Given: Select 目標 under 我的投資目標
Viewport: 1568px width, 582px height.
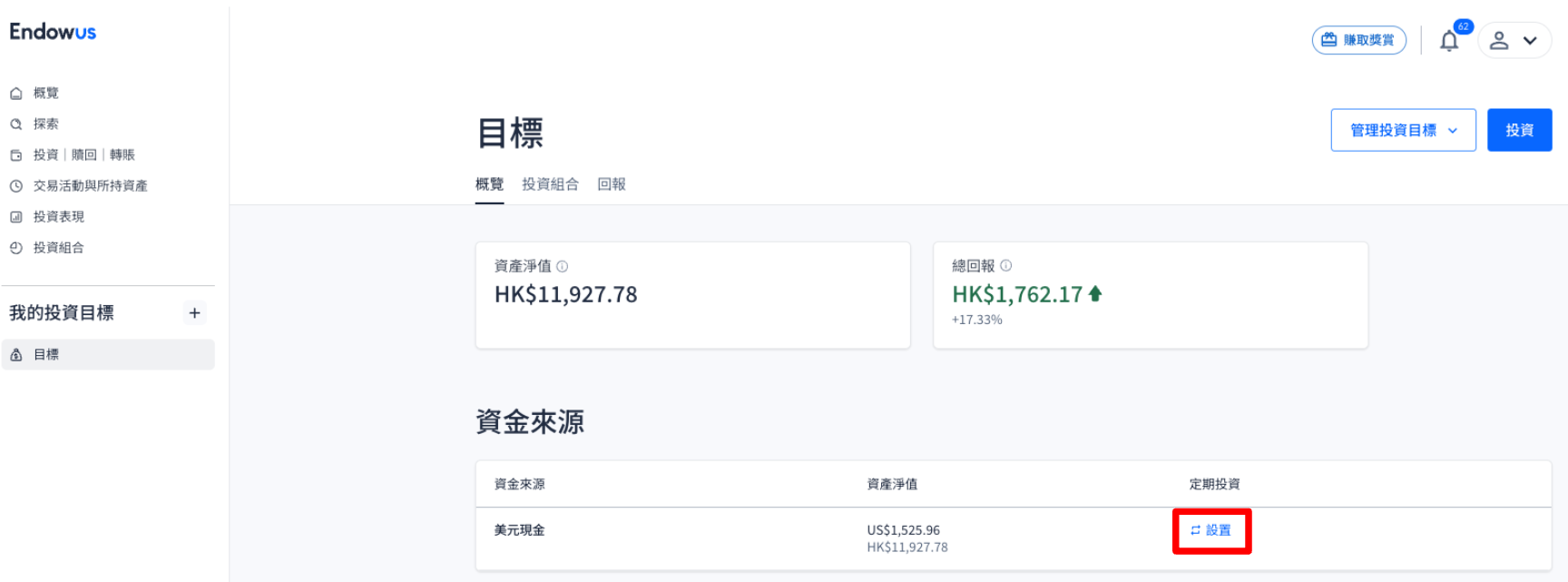Looking at the screenshot, I should tap(46, 355).
